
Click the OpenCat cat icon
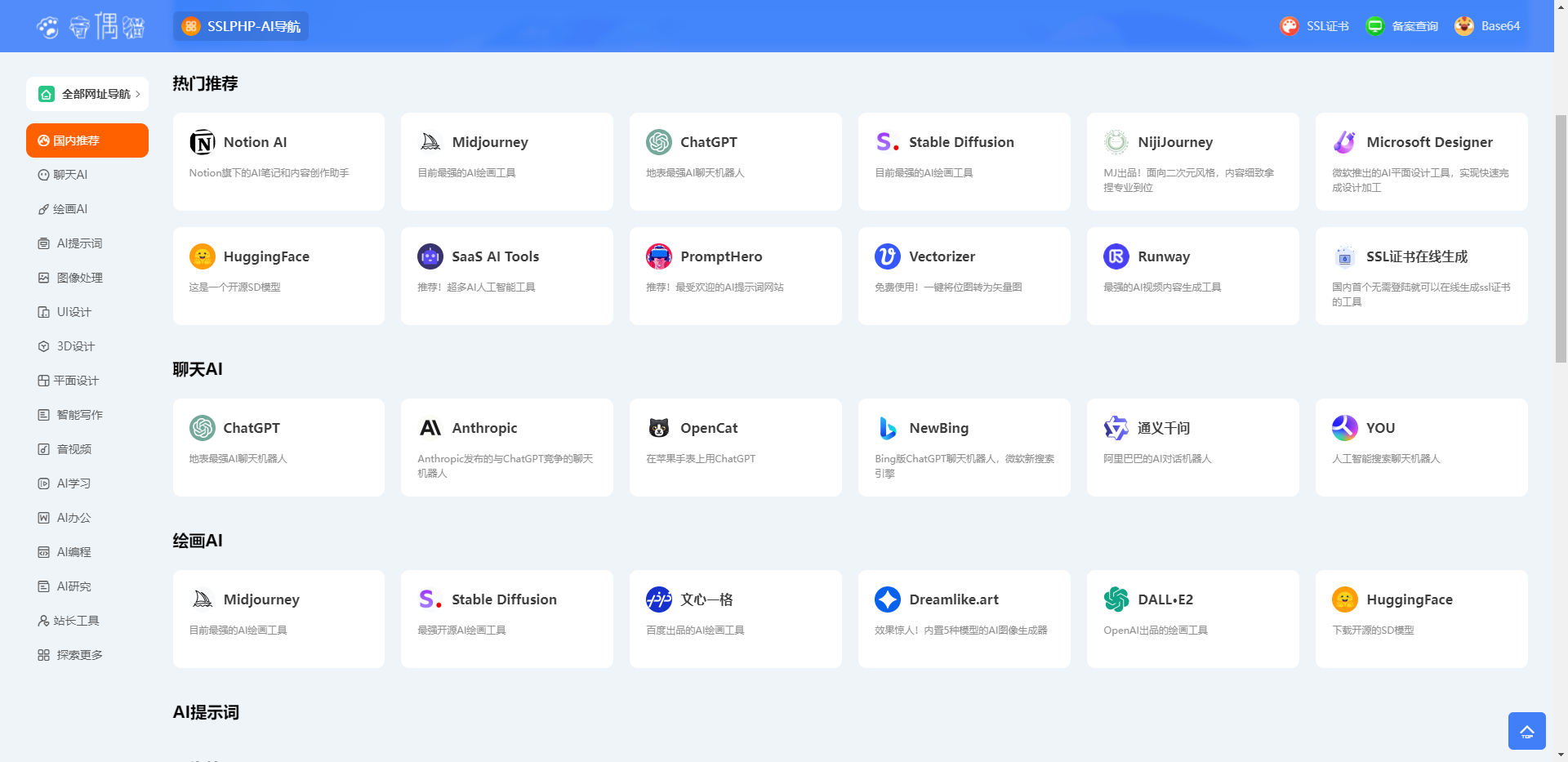pos(659,428)
